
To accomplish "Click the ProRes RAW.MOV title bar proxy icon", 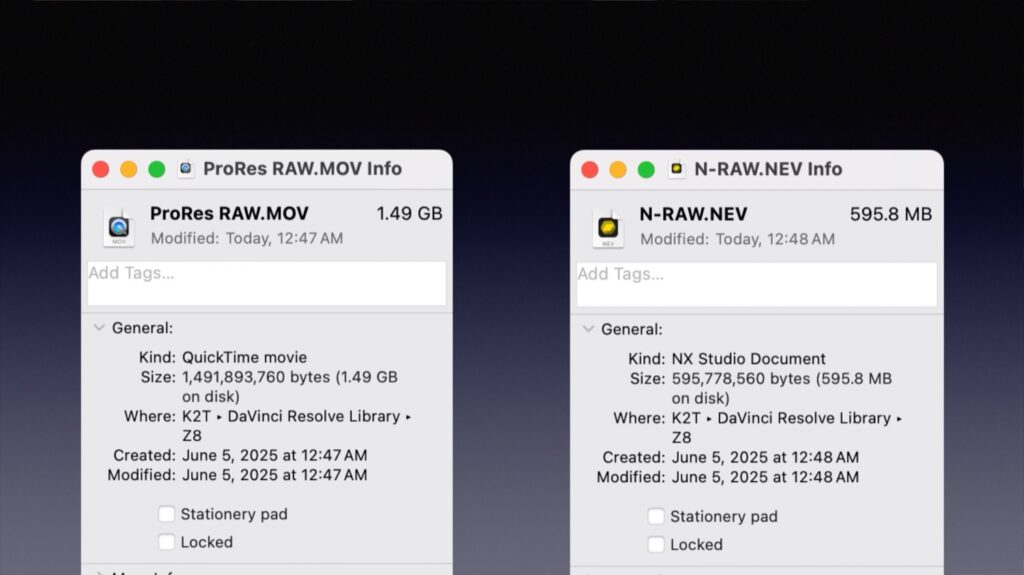I will point(186,169).
